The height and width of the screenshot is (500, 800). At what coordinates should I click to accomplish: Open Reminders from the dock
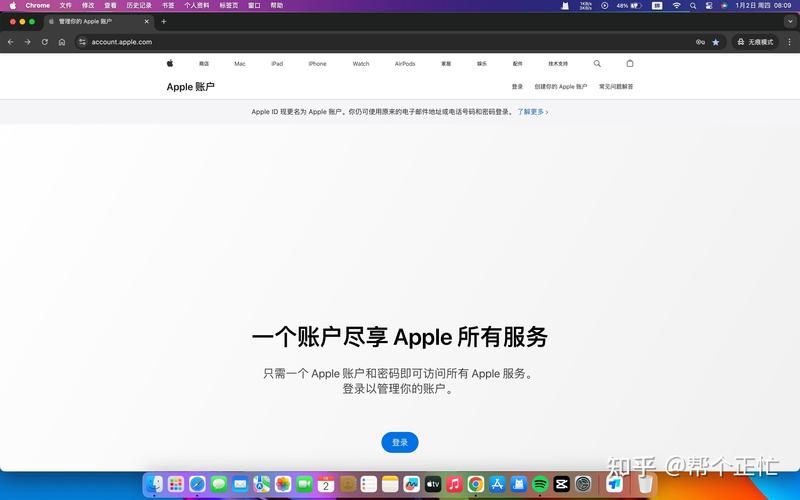368,484
